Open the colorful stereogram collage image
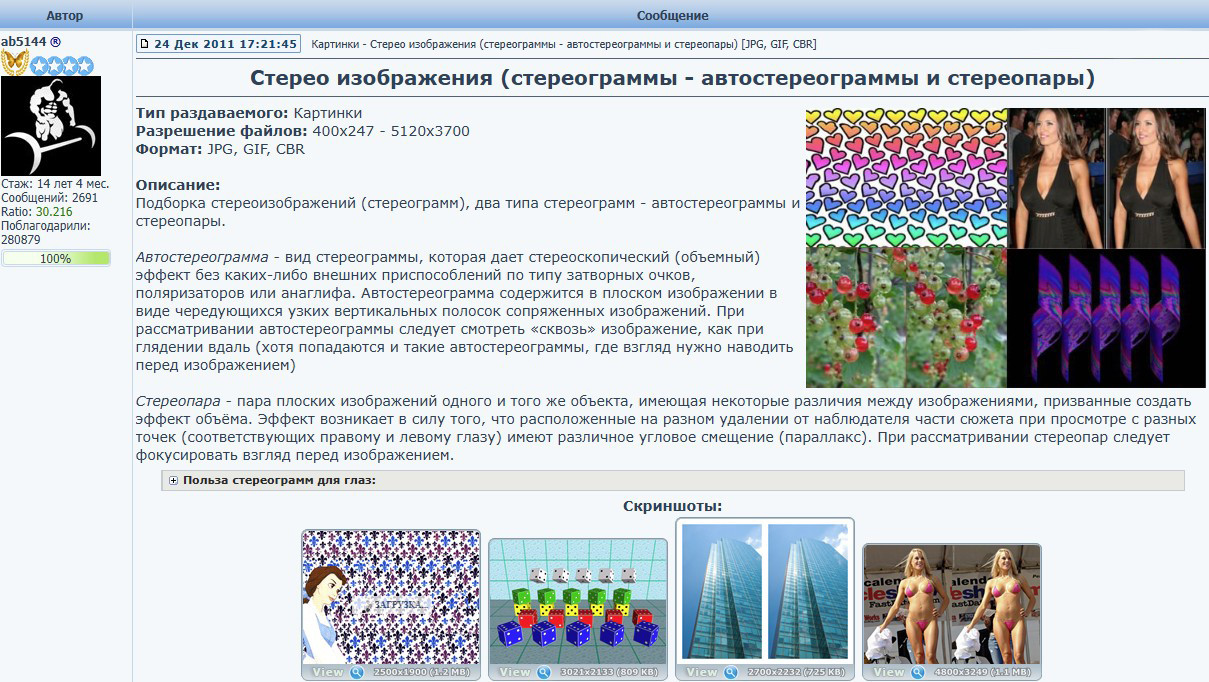 coord(1005,247)
